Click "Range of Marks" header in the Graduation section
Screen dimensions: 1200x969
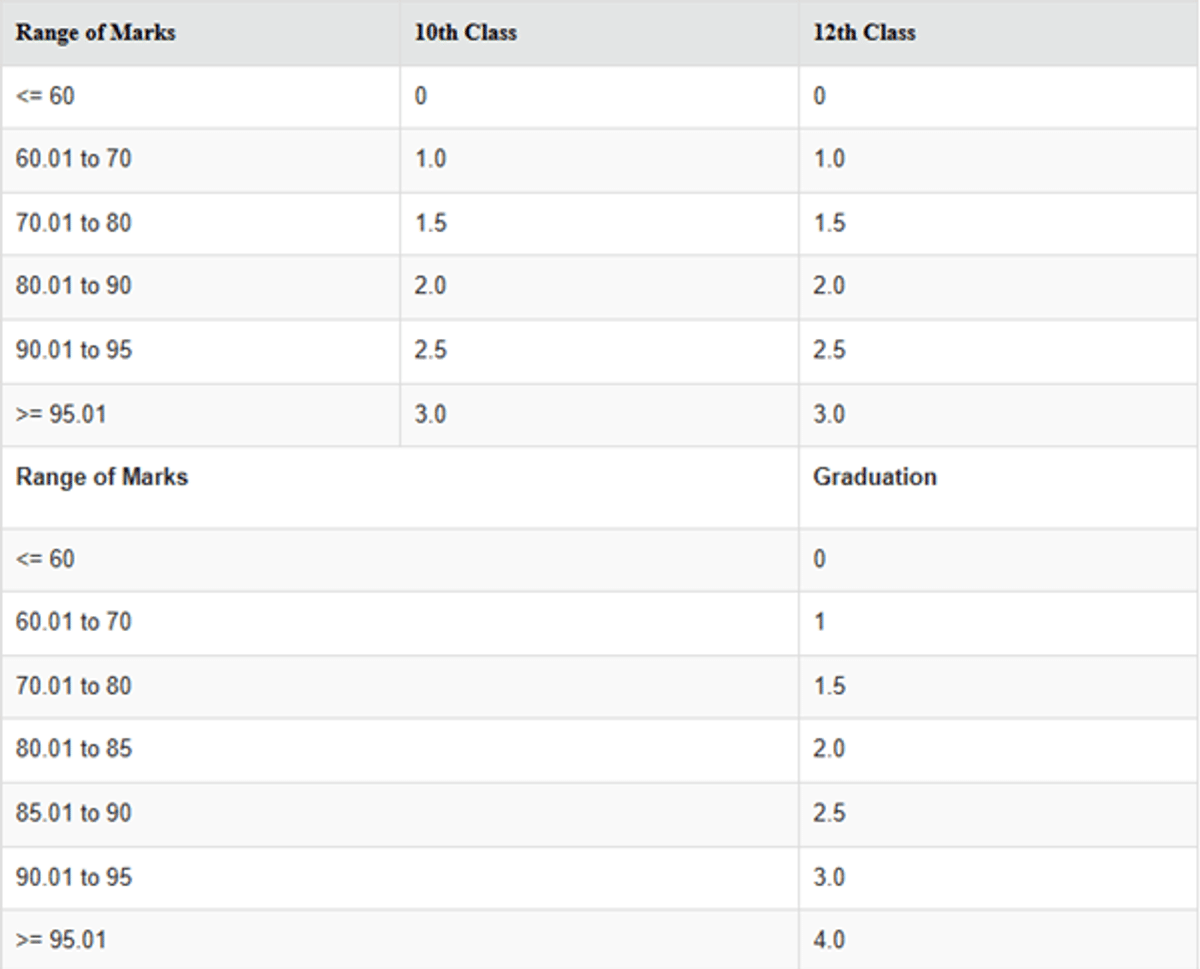(x=101, y=477)
